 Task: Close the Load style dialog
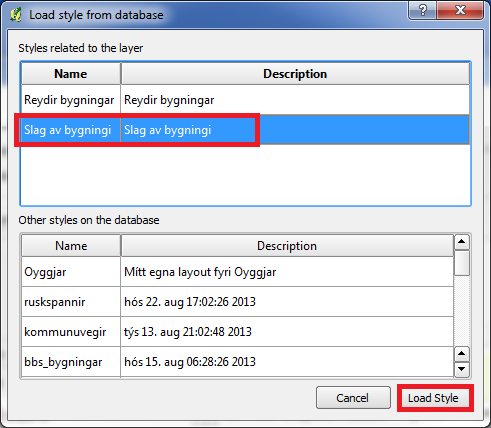tap(460, 10)
